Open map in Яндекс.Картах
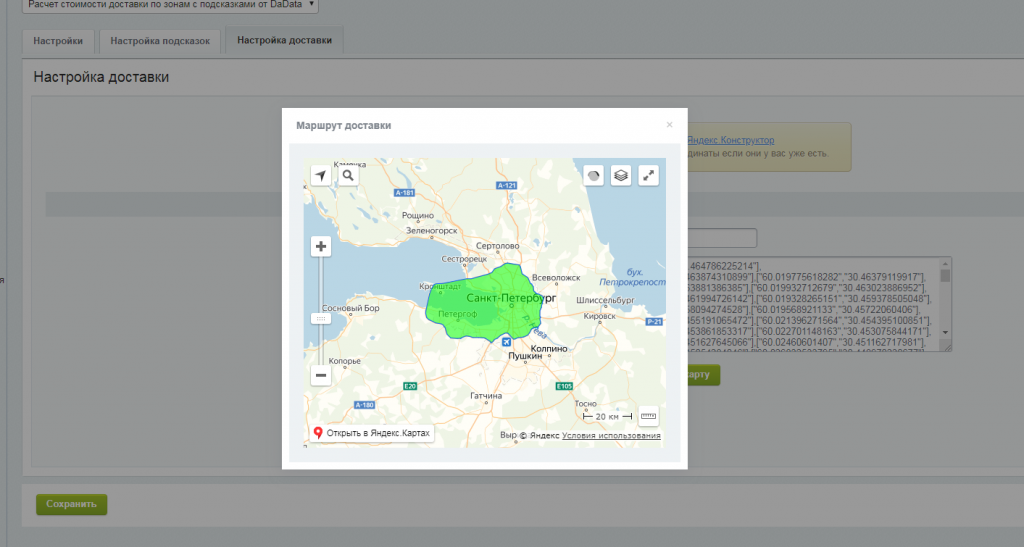The width and height of the screenshot is (1024, 547). [x=372, y=433]
